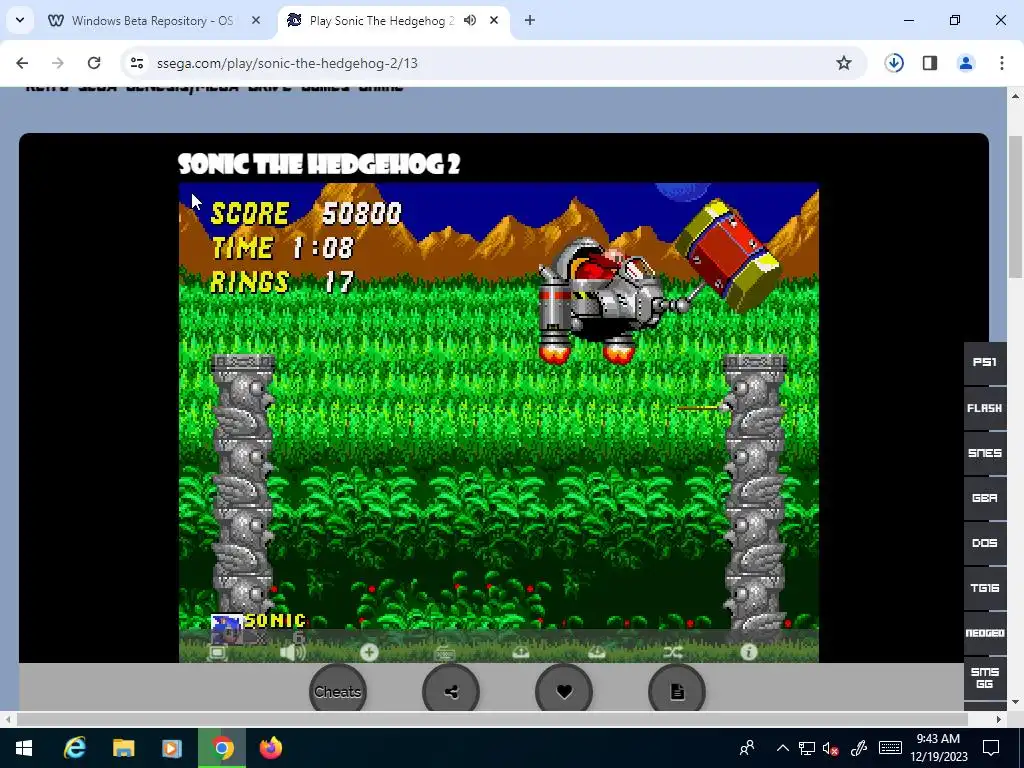Viewport: 1024px width, 768px height.
Task: Expand the tab search dropdown arrow
Action: (20, 20)
